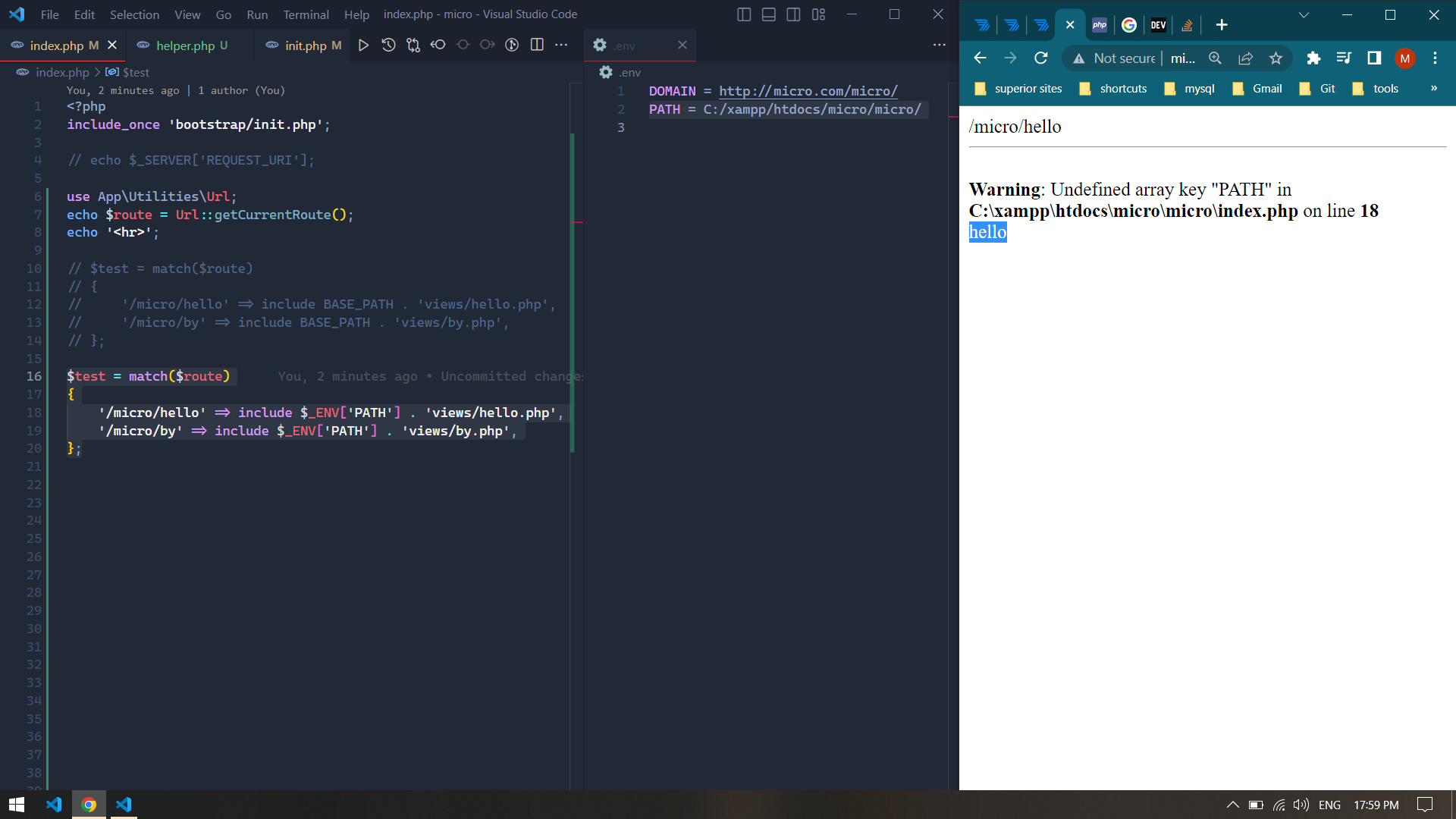The height and width of the screenshot is (819, 1456).
Task: Show more bookmarks with the » chevron
Action: click(x=1434, y=89)
